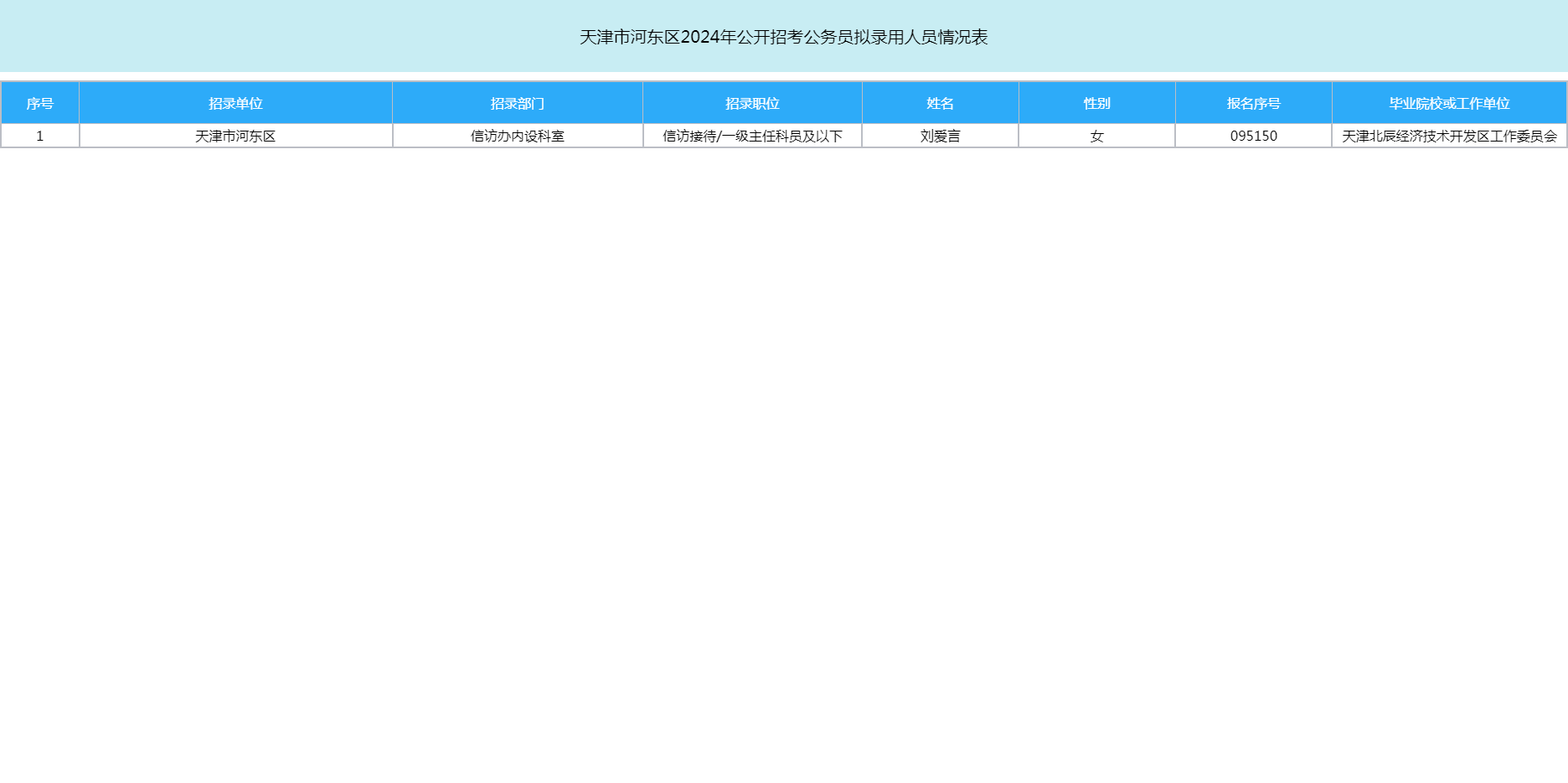1568x783 pixels.
Task: Select the name cell 刘爱言
Action: coord(940,136)
